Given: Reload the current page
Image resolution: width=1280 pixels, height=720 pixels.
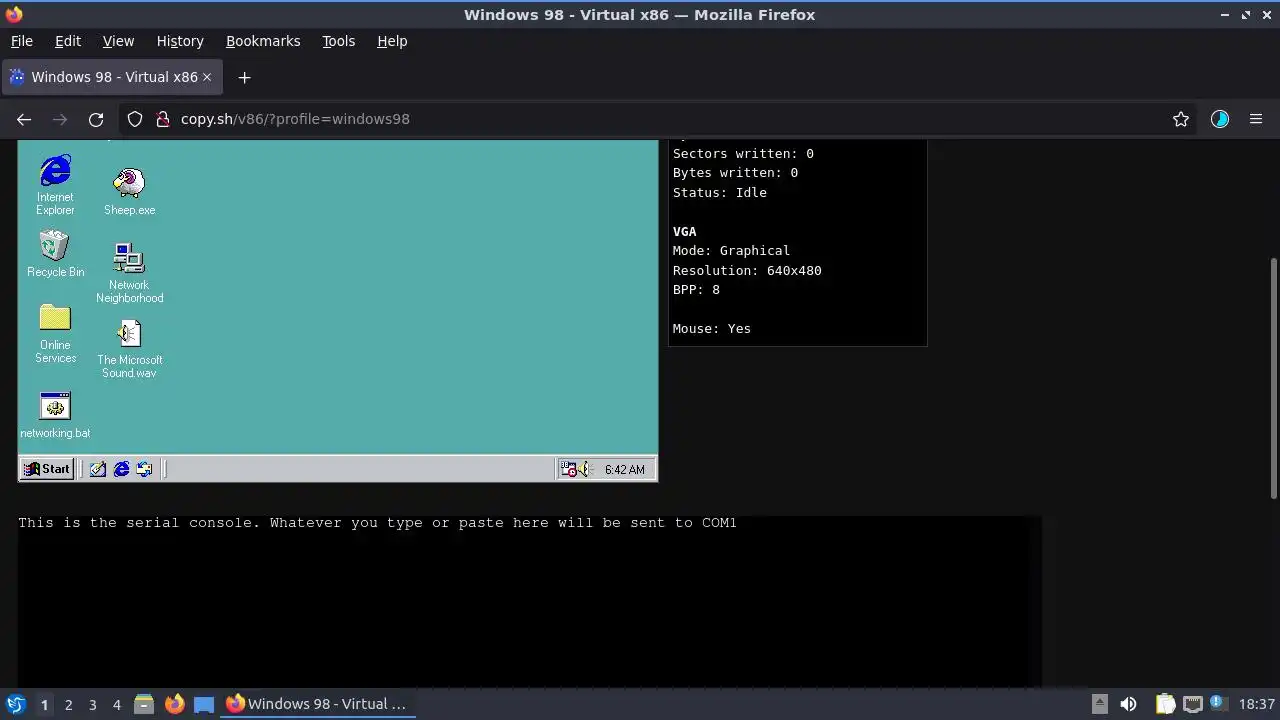Looking at the screenshot, I should 96,119.
